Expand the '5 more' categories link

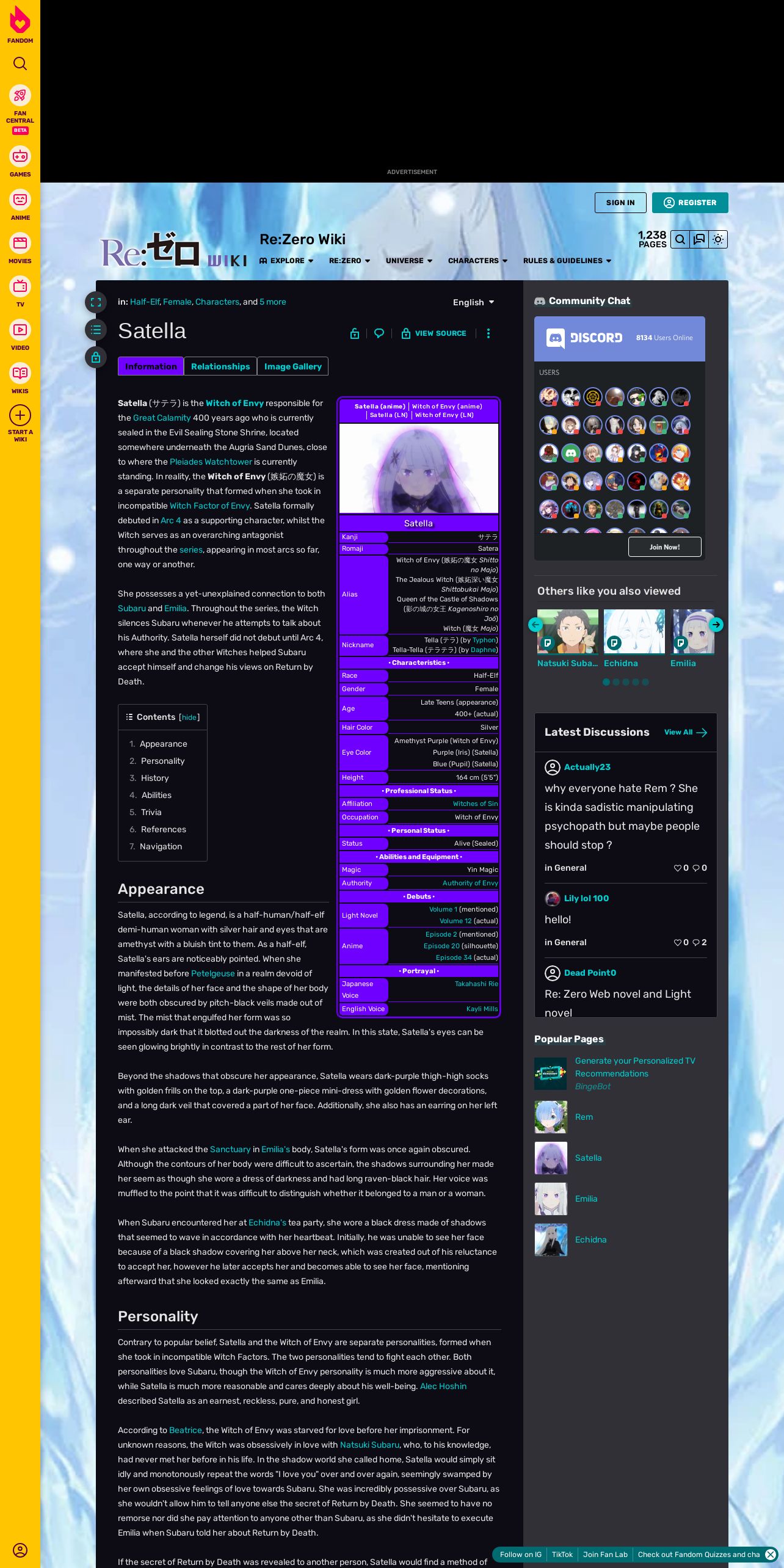click(272, 302)
